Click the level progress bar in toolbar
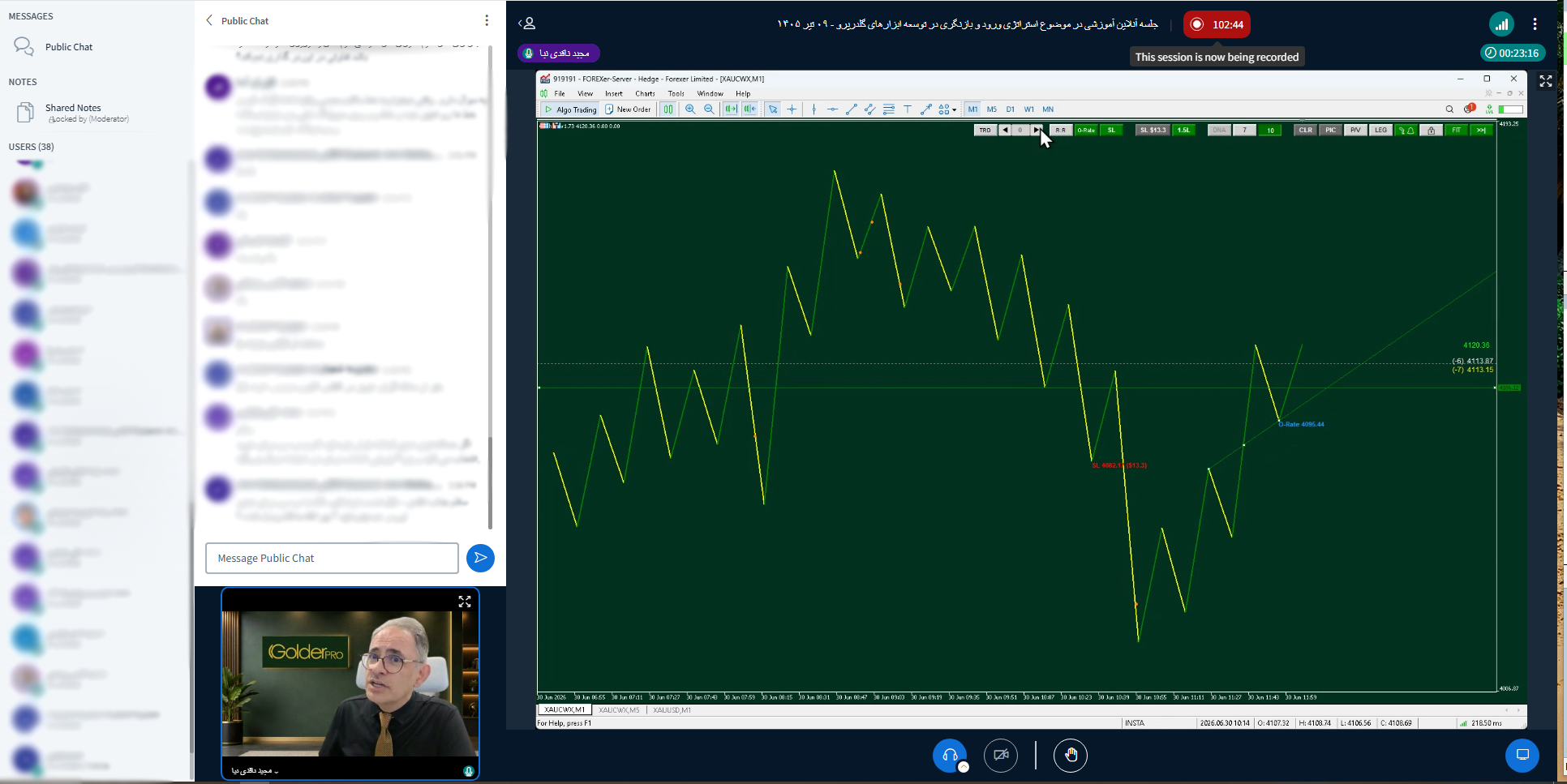This screenshot has height=784, width=1567. (x=1510, y=109)
